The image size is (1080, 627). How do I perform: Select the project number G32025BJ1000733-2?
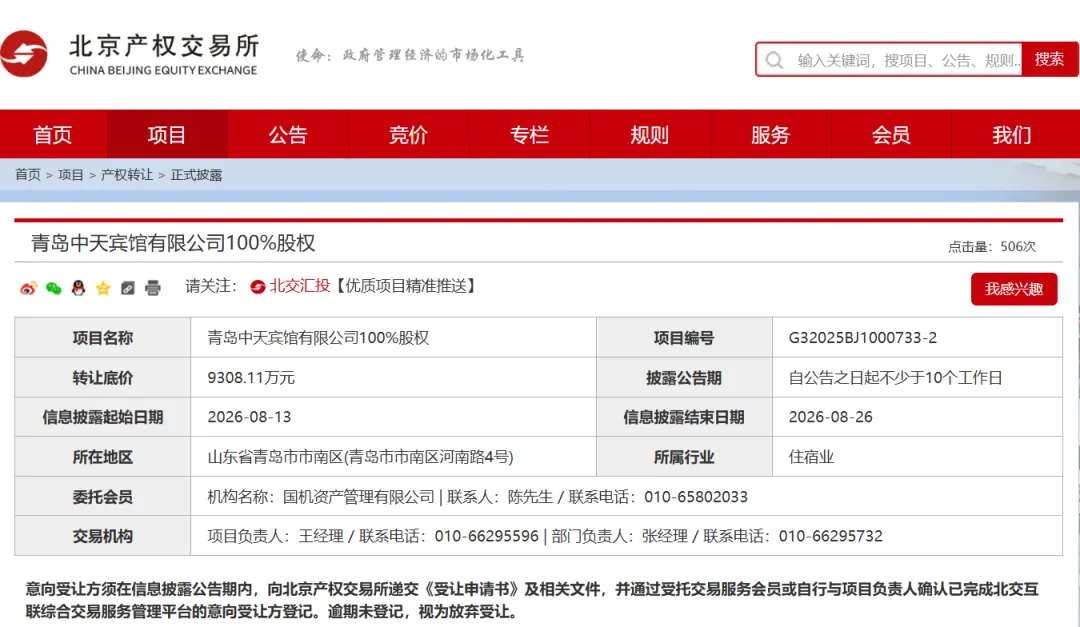(862, 338)
